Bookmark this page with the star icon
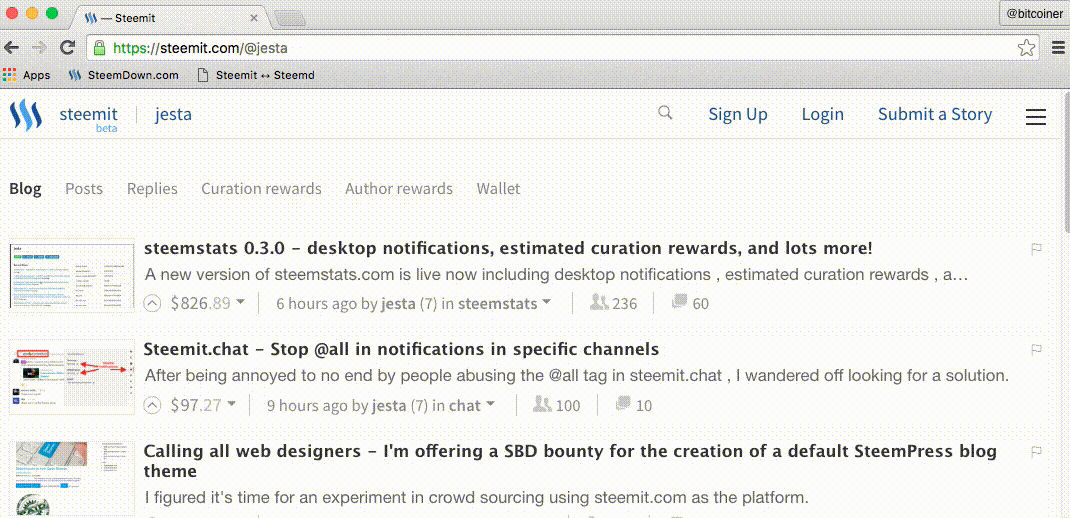Screen dimensions: 1070x518 [x=1026, y=48]
